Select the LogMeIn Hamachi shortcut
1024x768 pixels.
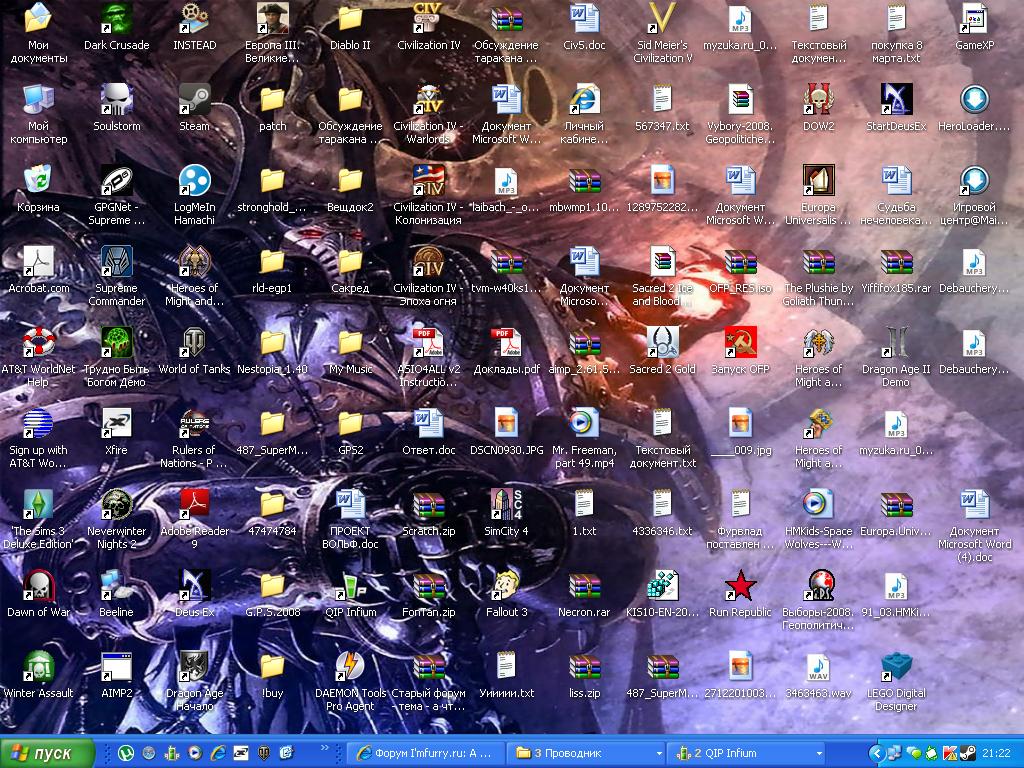194,181
